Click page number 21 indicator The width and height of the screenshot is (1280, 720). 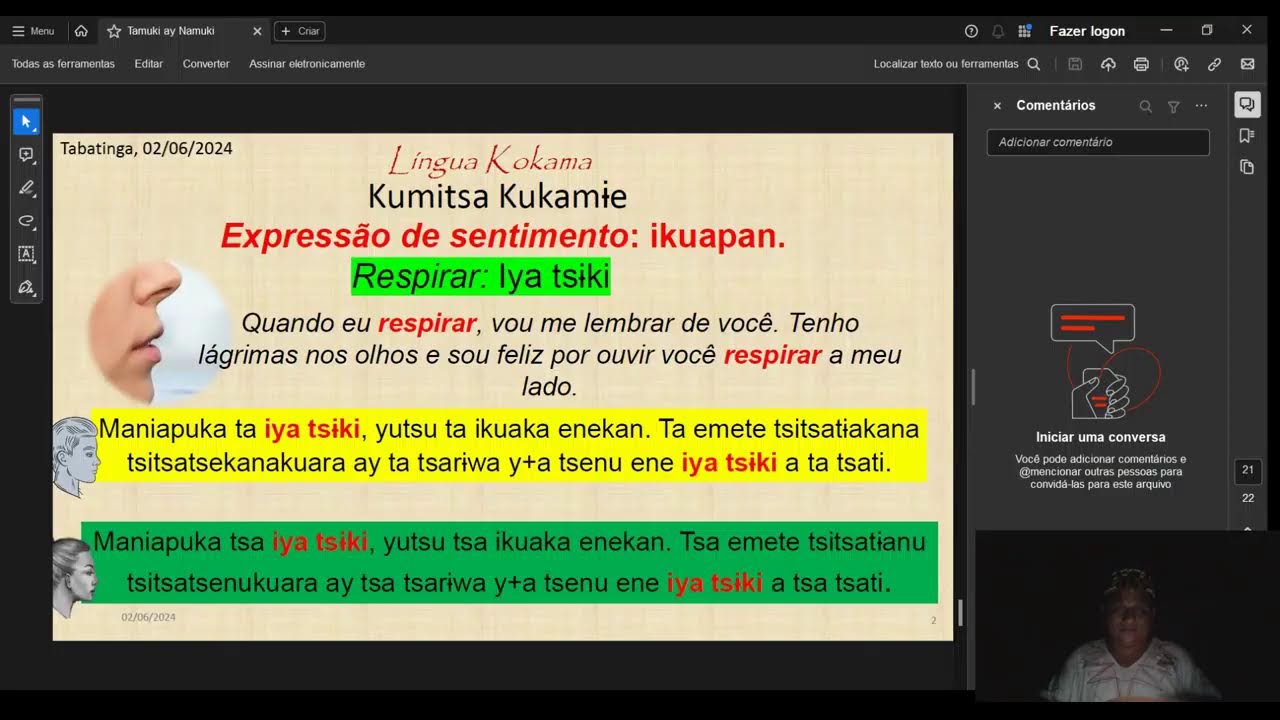(1248, 469)
